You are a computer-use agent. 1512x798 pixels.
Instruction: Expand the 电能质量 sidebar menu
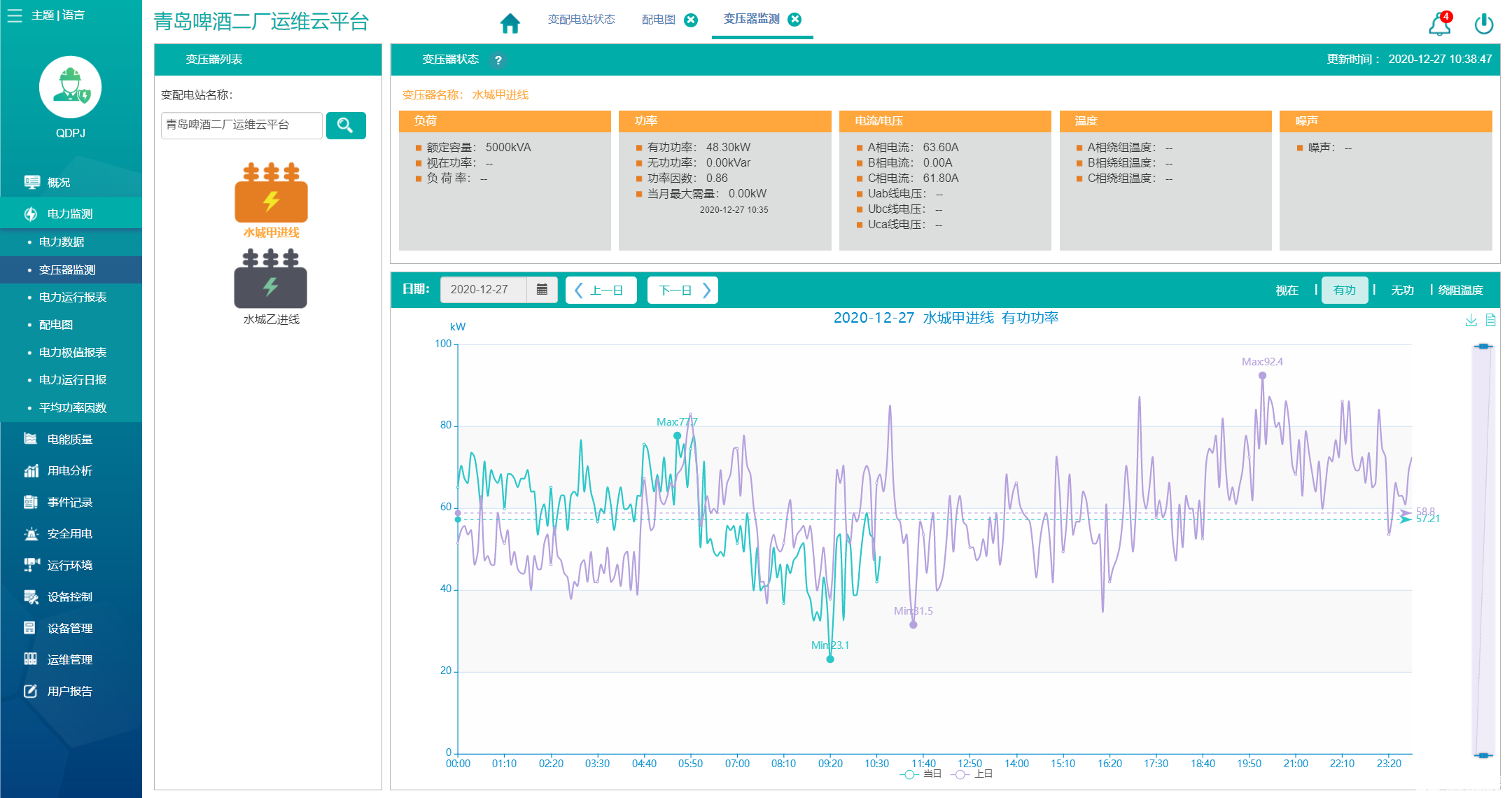coord(69,439)
